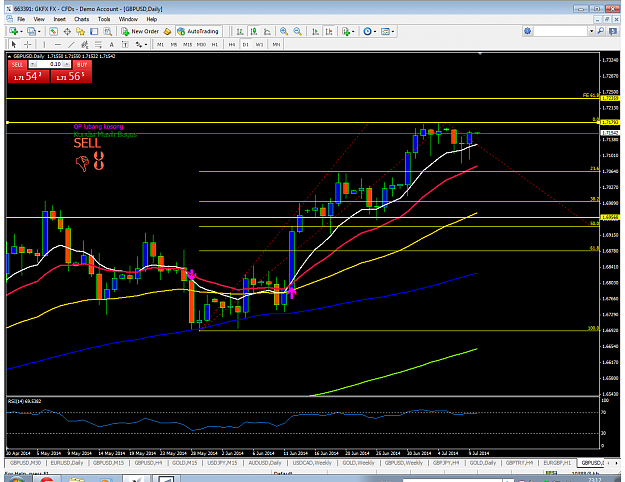
Task: Increase lot volume right of 0.10
Action: tap(67, 64)
